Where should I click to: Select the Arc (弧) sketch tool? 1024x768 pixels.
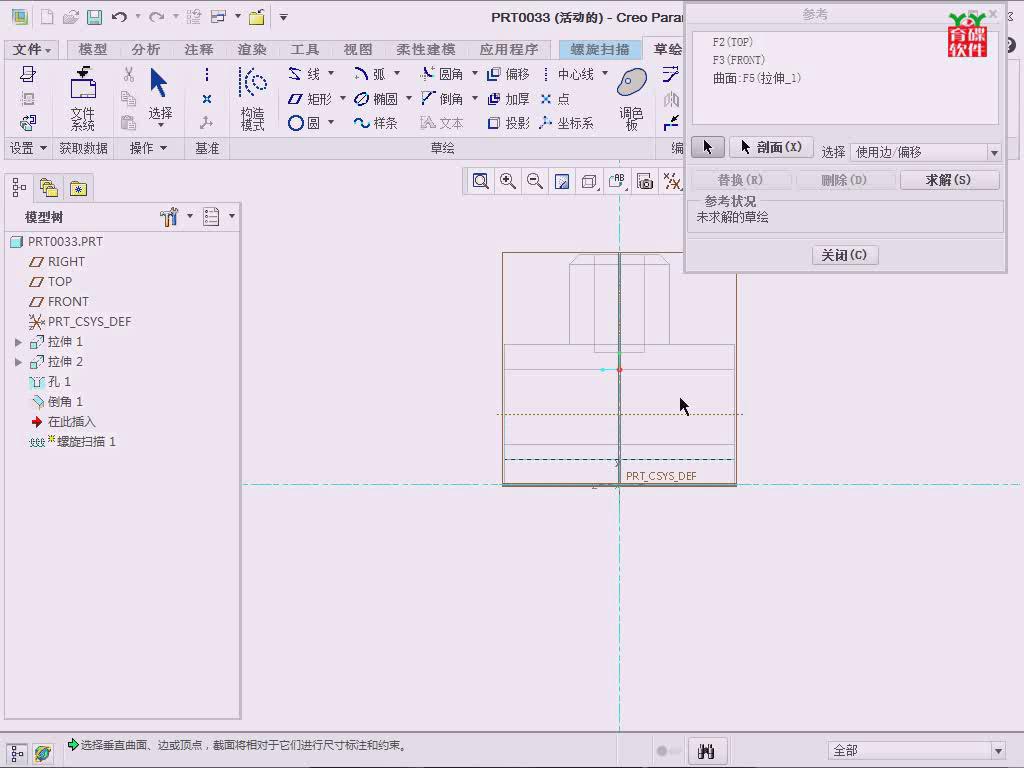pyautogui.click(x=370, y=74)
